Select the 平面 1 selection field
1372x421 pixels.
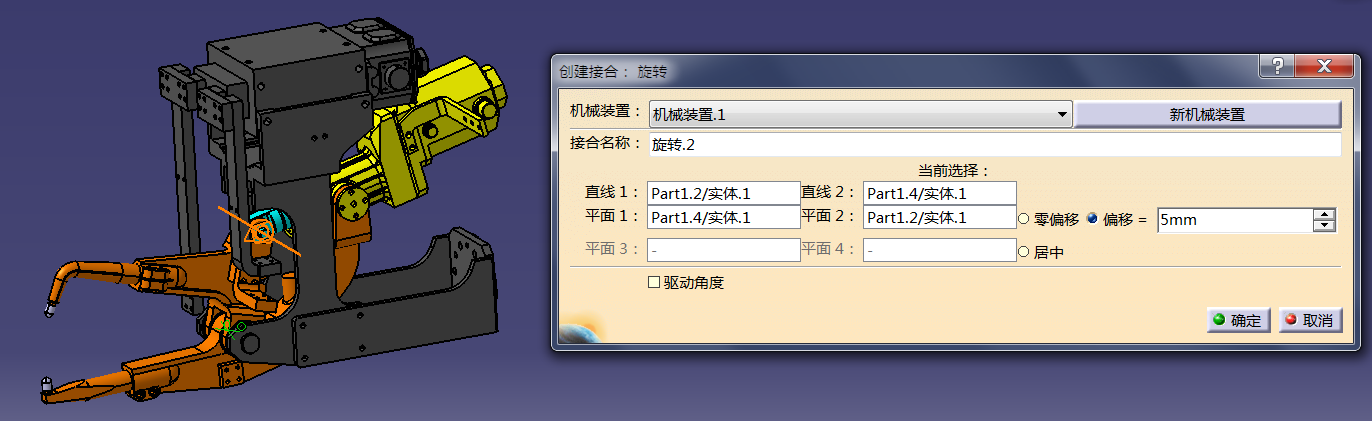click(724, 217)
